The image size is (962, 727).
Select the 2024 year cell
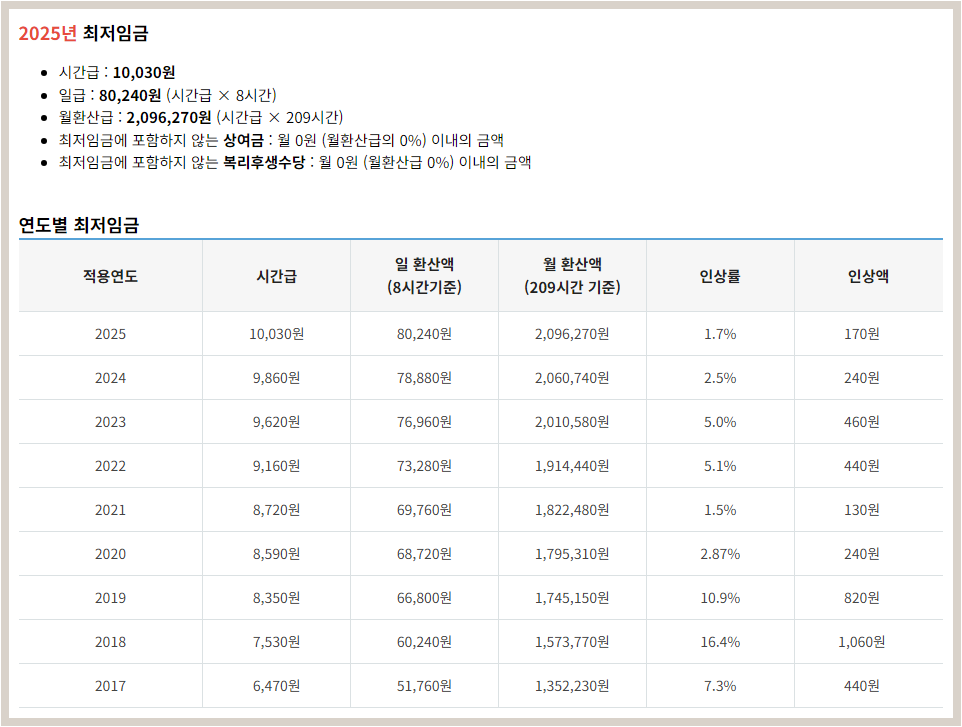click(x=108, y=378)
